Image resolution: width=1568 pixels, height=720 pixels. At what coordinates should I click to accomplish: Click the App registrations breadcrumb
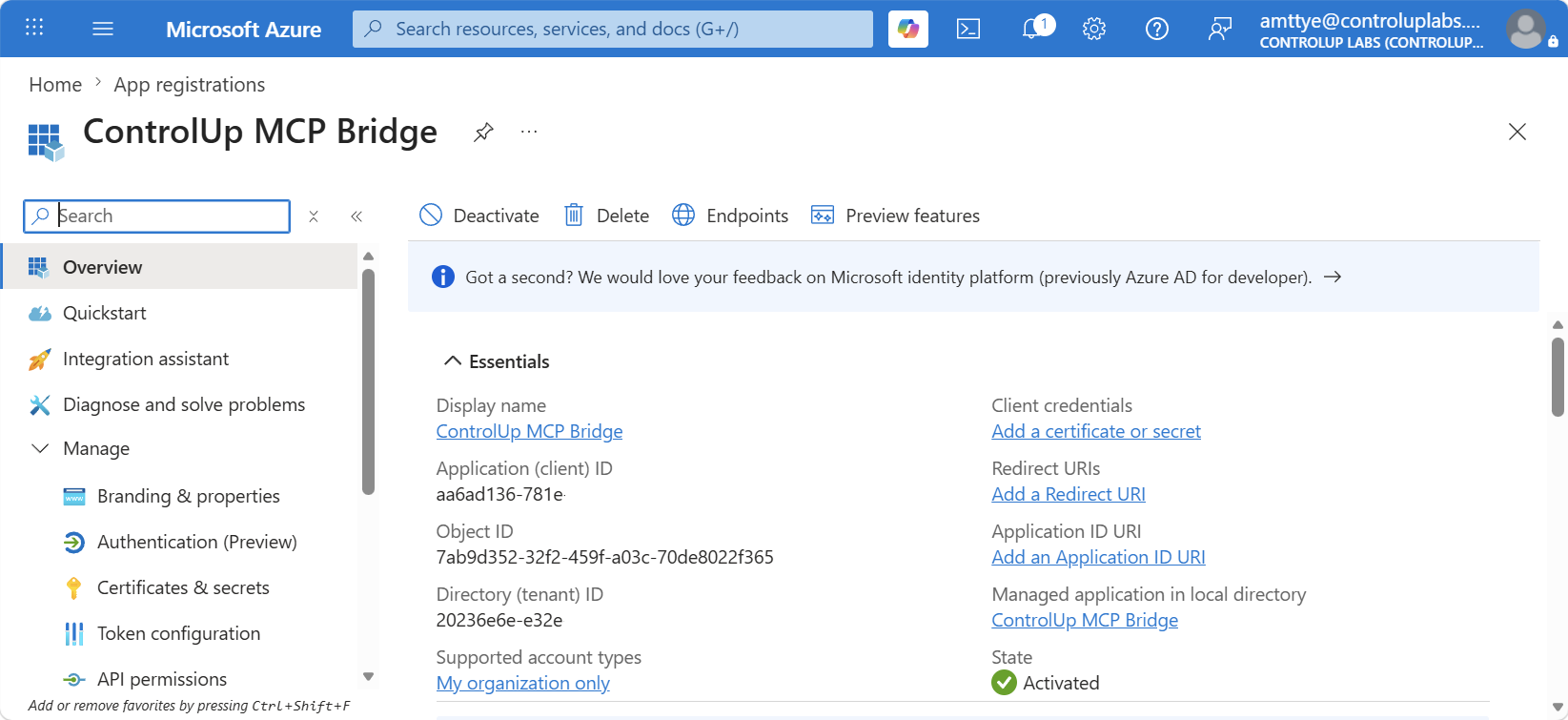(190, 85)
